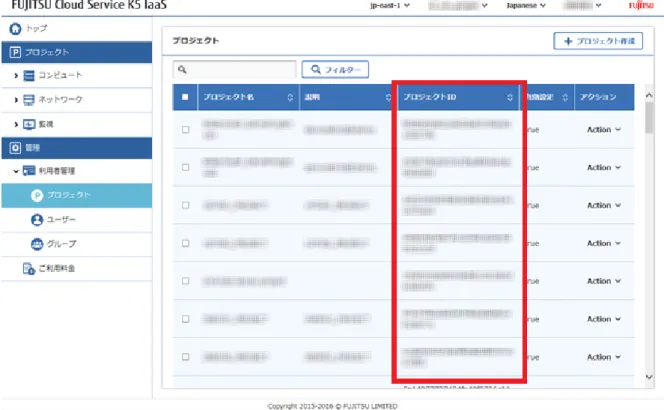Sort by プロジェクト名 column arrows
This screenshot has width=664, height=410.
point(290,97)
